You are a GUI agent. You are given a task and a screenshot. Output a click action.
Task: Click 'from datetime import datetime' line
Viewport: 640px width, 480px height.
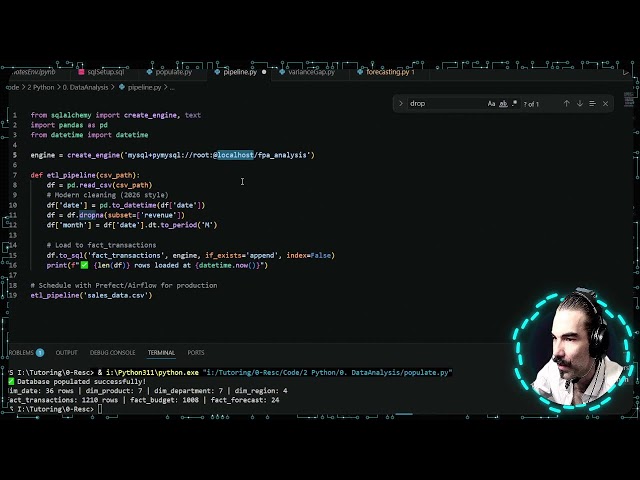coord(89,135)
